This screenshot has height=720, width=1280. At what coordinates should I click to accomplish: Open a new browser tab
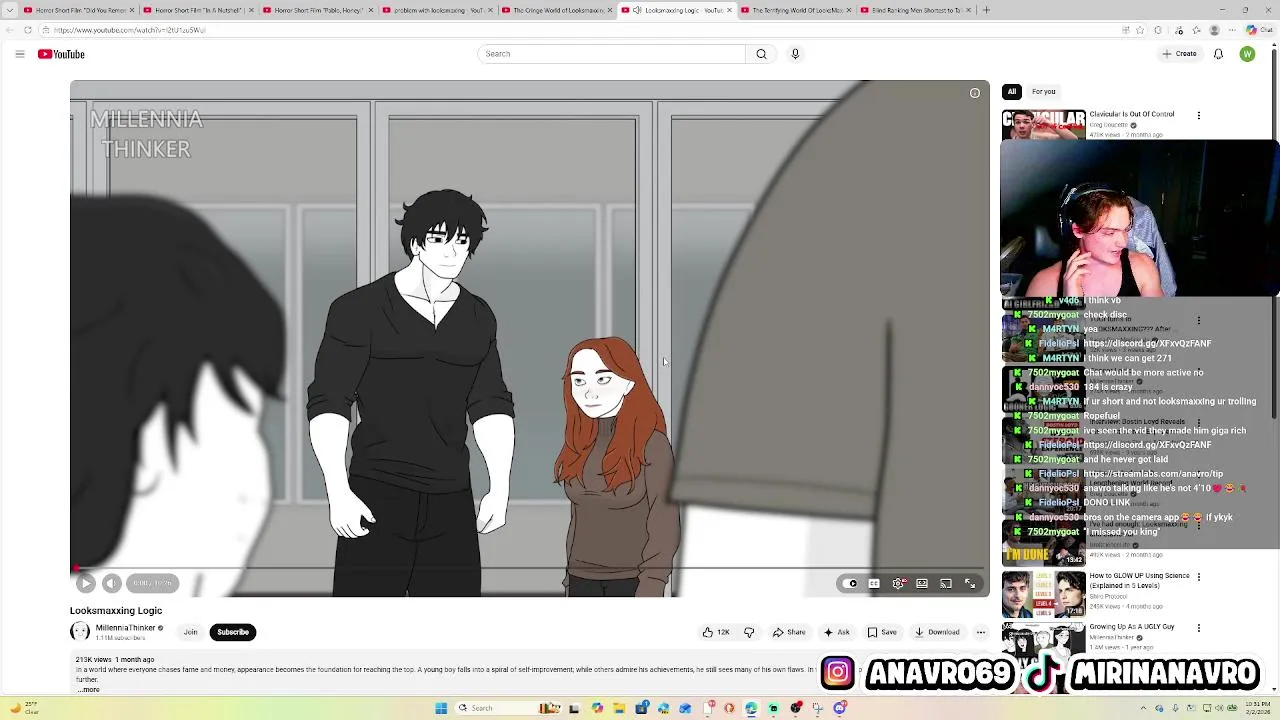point(986,10)
